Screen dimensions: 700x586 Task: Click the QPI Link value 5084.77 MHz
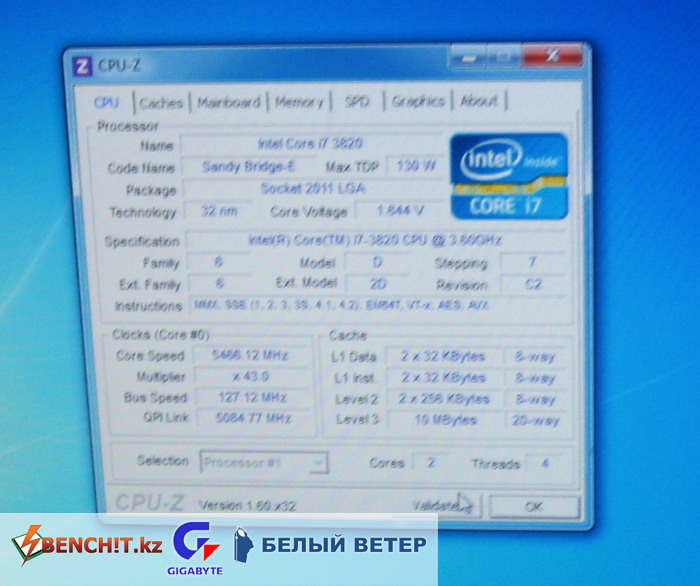(x=253, y=418)
